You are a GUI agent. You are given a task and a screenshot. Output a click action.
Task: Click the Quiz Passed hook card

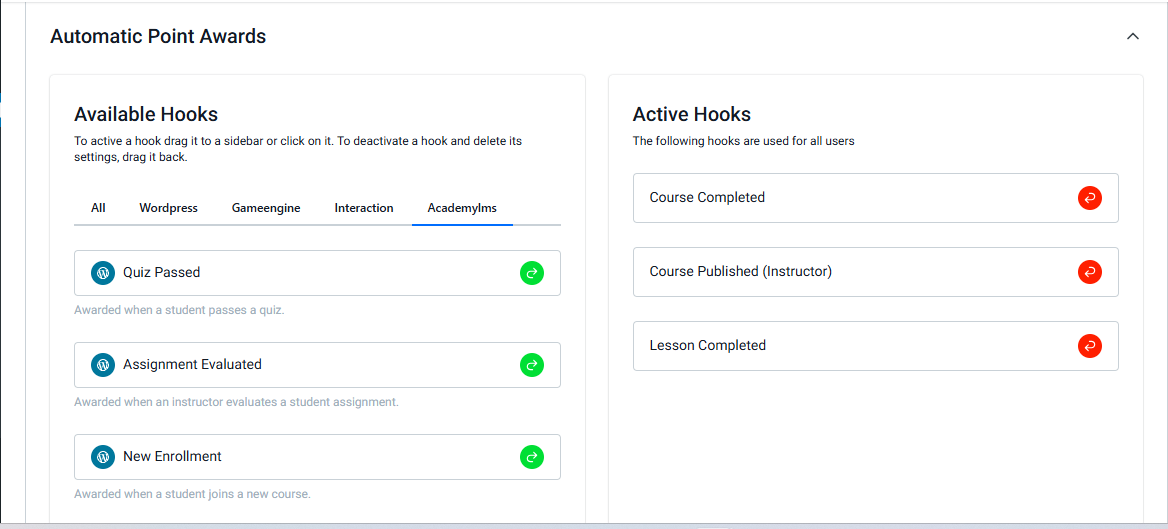click(x=317, y=273)
